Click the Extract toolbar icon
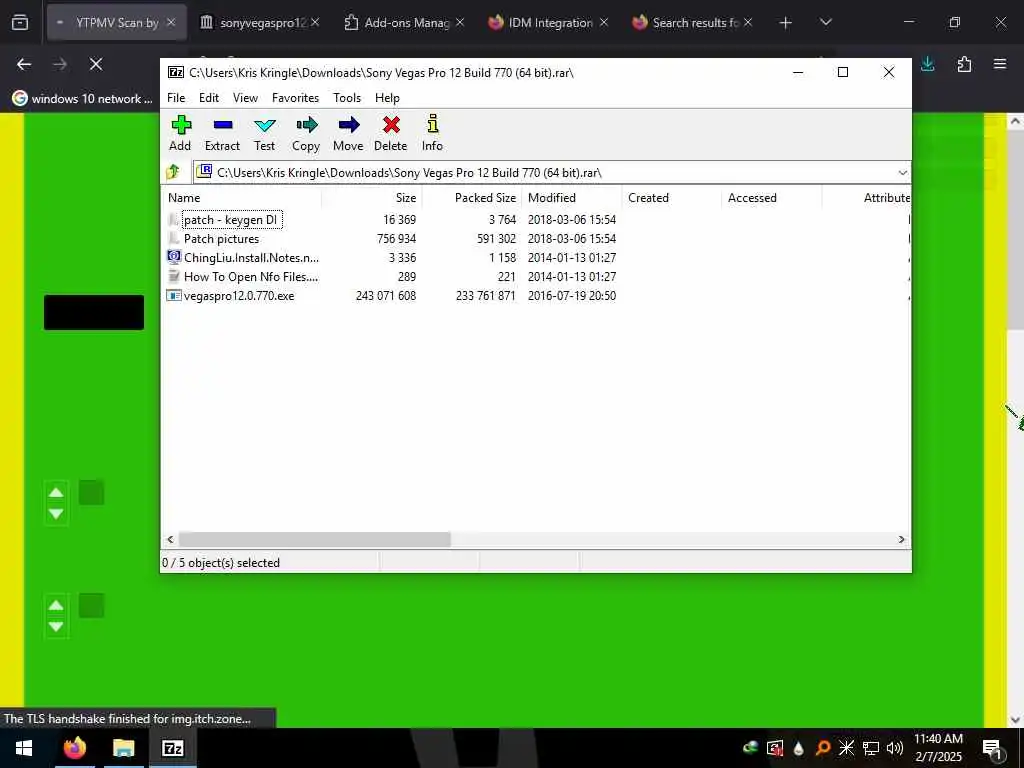The image size is (1024, 768). pyautogui.click(x=222, y=133)
